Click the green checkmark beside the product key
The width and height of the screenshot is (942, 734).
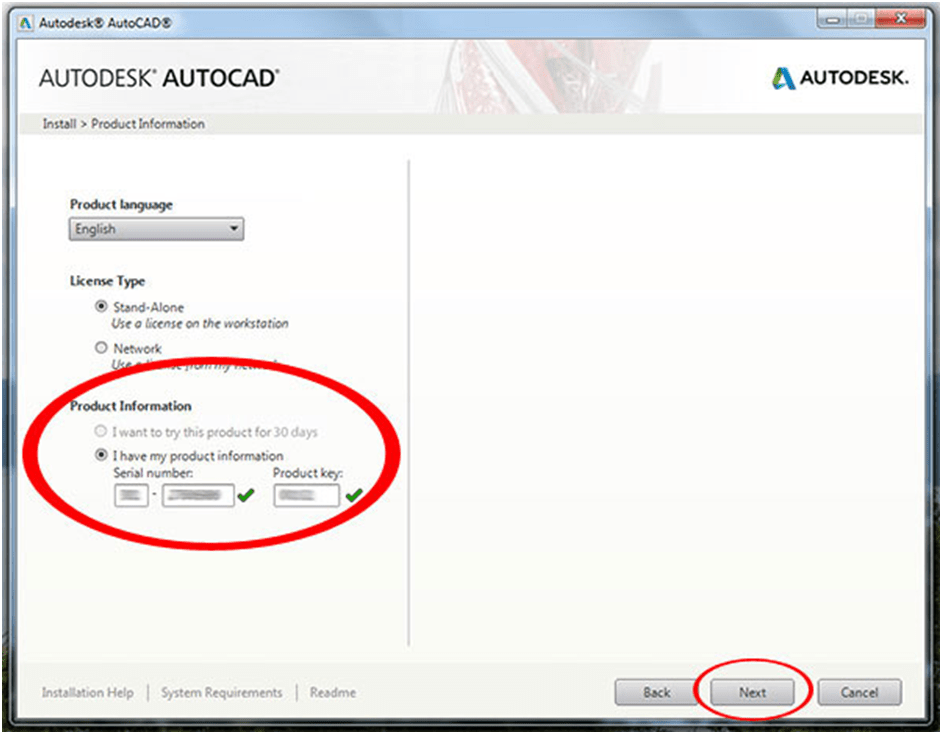355,494
